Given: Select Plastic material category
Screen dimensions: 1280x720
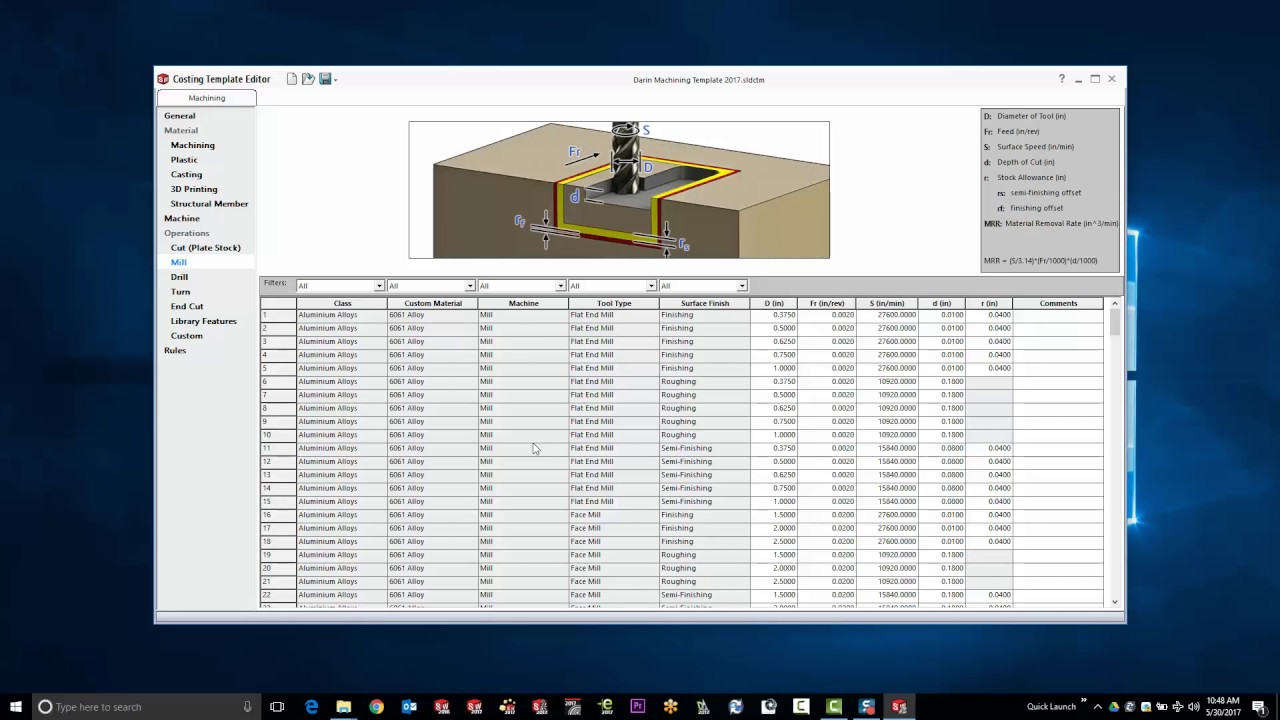Looking at the screenshot, I should (184, 160).
